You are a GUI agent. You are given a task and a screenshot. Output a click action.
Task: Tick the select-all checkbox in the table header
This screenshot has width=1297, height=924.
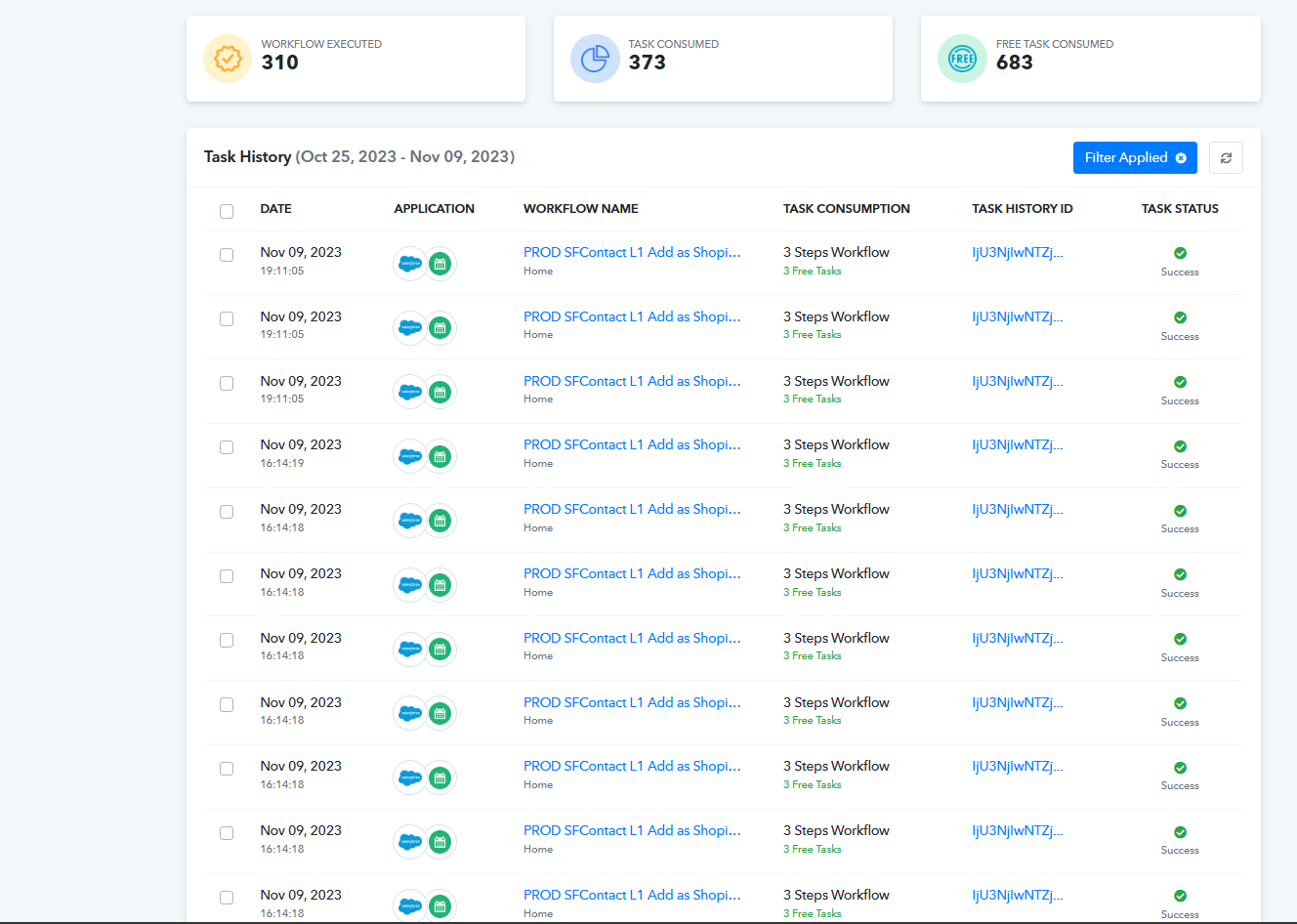coord(227,211)
